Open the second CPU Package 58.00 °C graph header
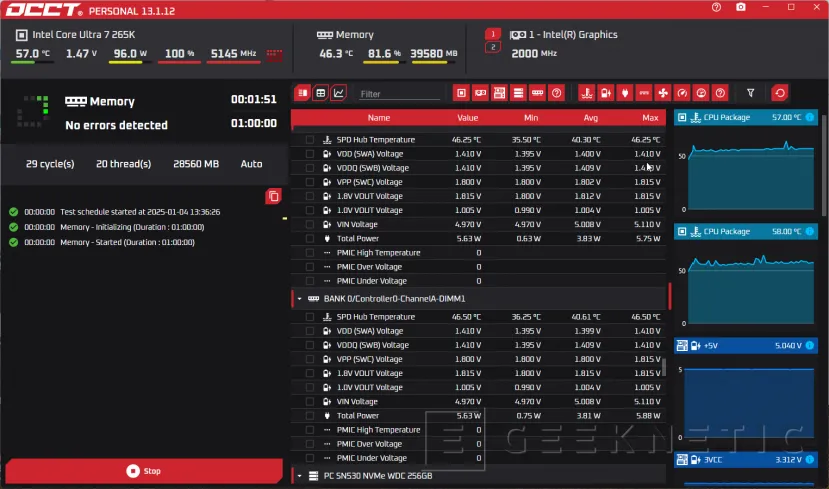Image resolution: width=829 pixels, height=489 pixels. (745, 232)
